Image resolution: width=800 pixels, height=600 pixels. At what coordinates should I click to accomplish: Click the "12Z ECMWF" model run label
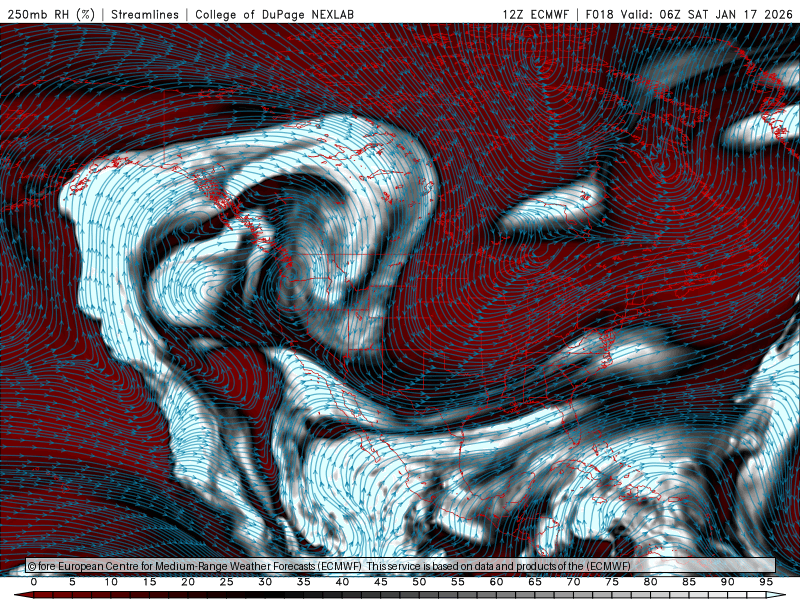click(535, 14)
